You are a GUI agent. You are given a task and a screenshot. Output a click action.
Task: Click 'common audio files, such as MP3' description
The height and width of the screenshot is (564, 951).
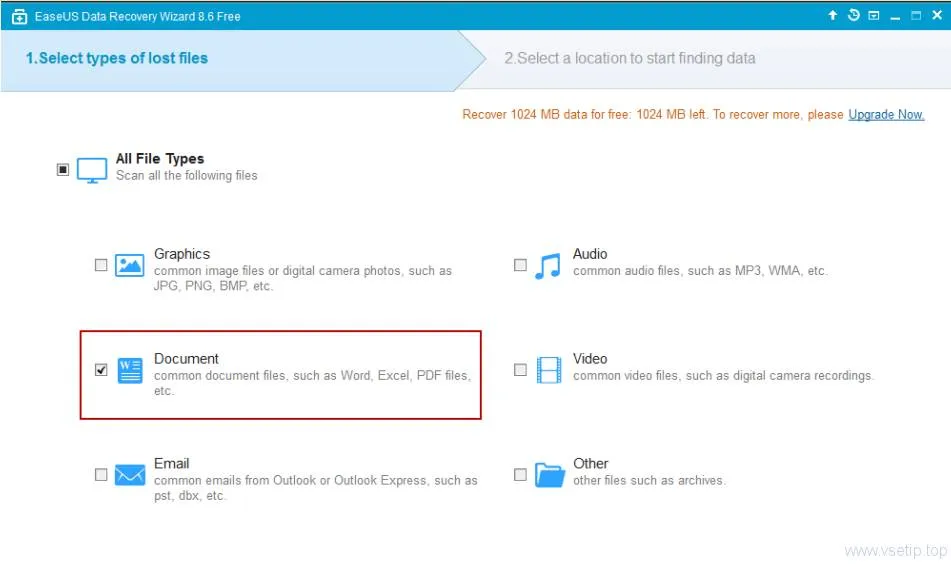click(x=700, y=271)
